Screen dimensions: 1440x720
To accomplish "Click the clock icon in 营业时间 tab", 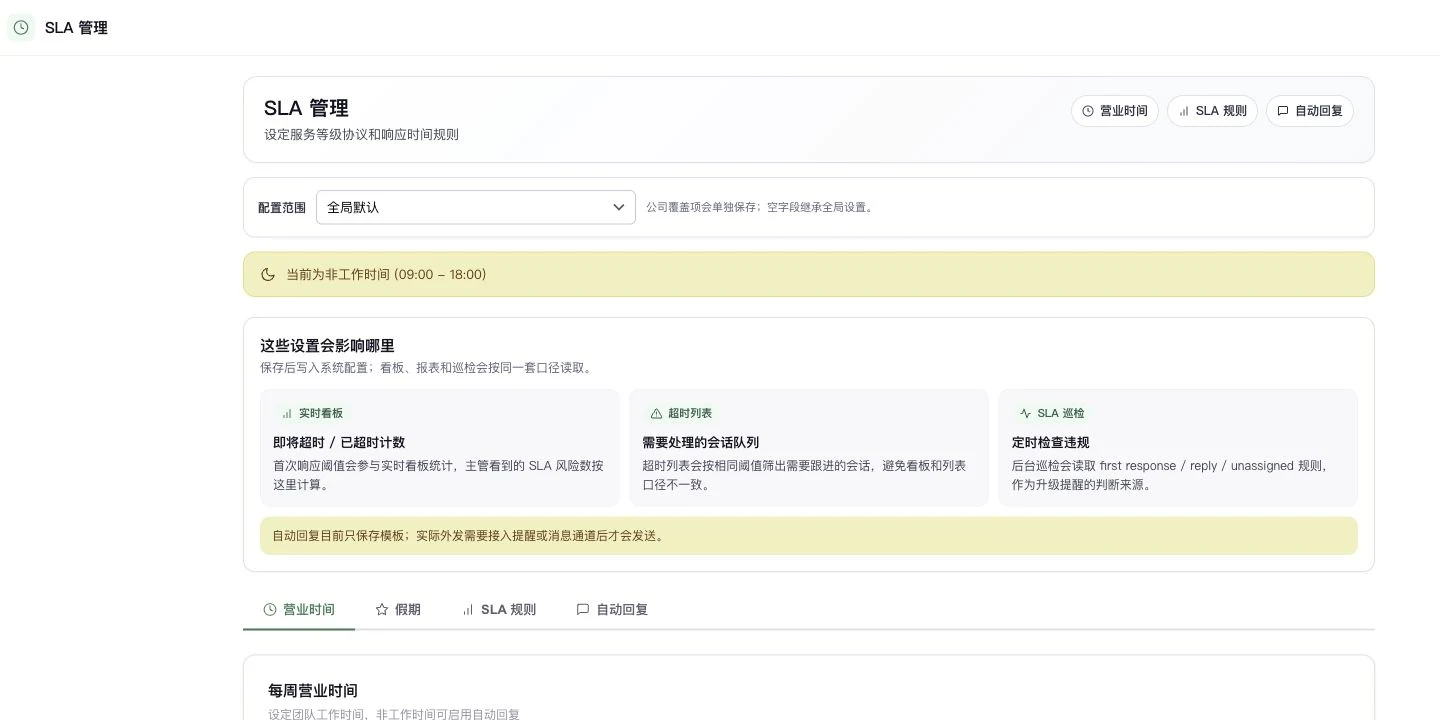I will pos(270,609).
